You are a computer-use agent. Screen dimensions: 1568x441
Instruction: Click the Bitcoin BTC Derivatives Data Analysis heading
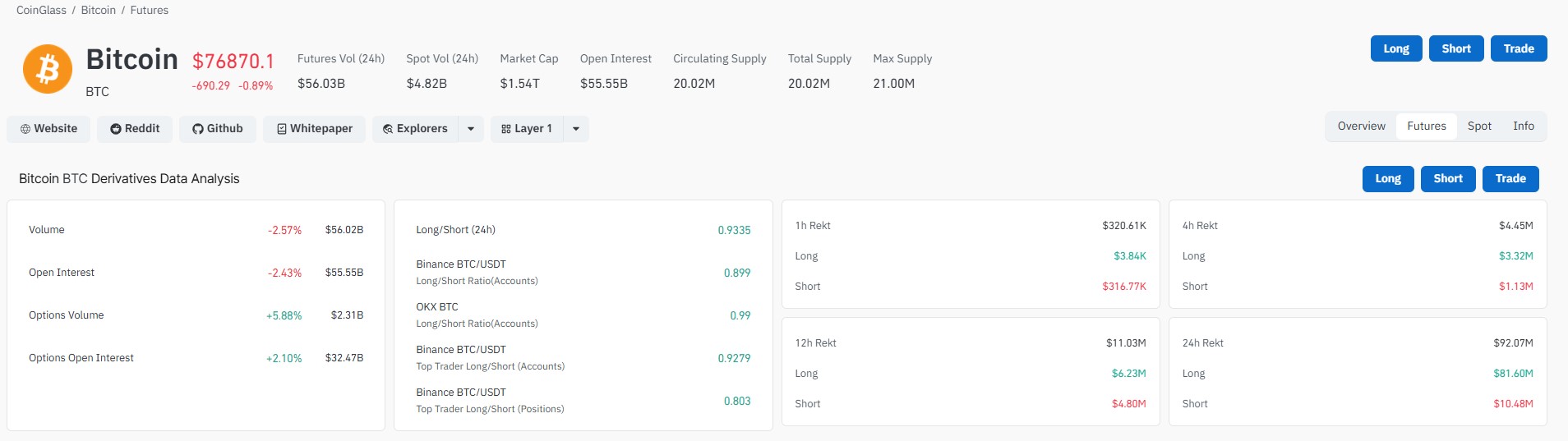129,178
